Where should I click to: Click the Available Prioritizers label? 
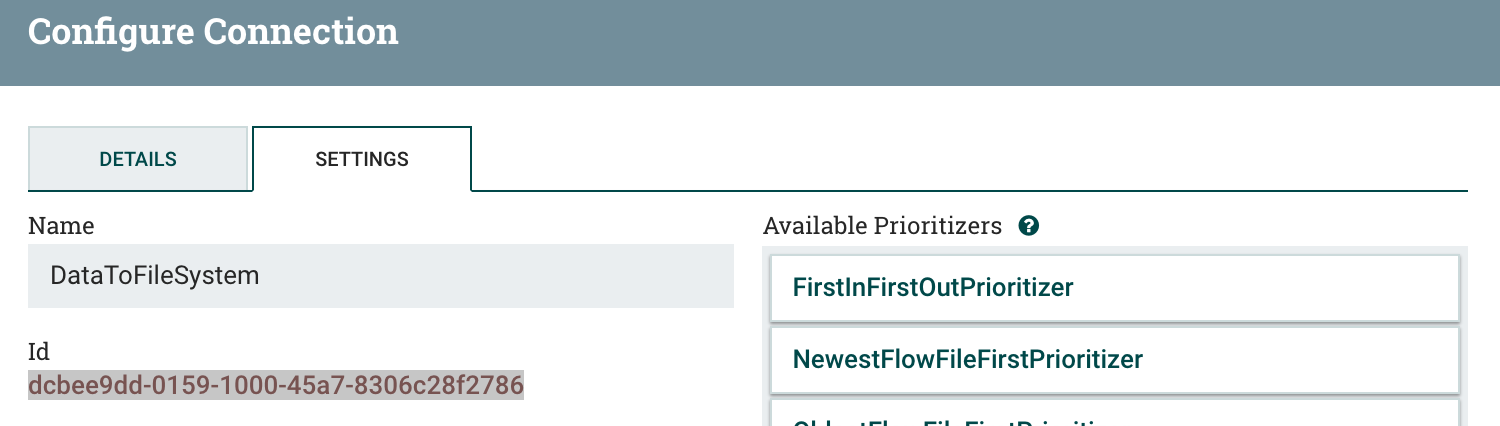[882, 226]
